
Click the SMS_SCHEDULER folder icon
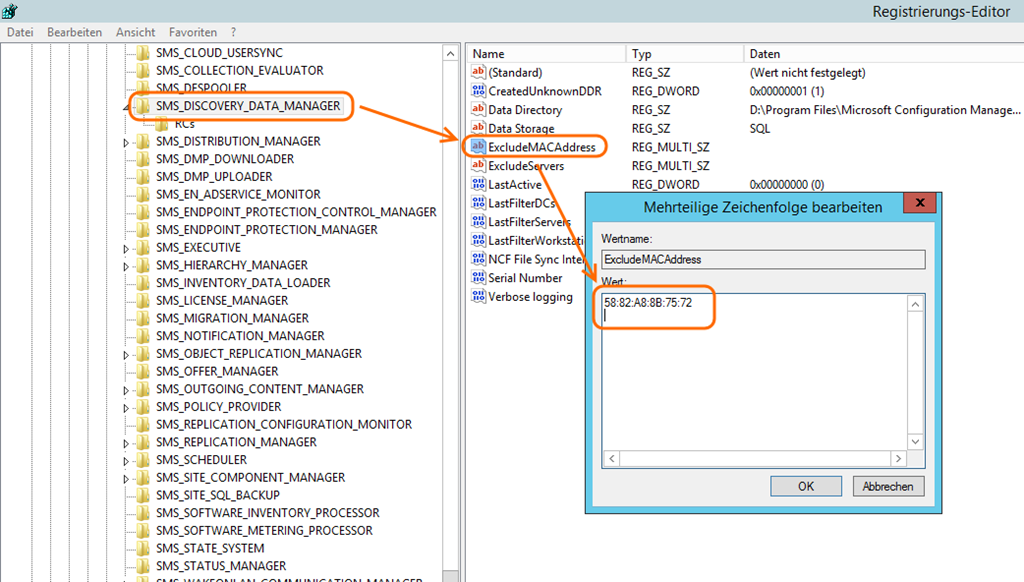143,460
